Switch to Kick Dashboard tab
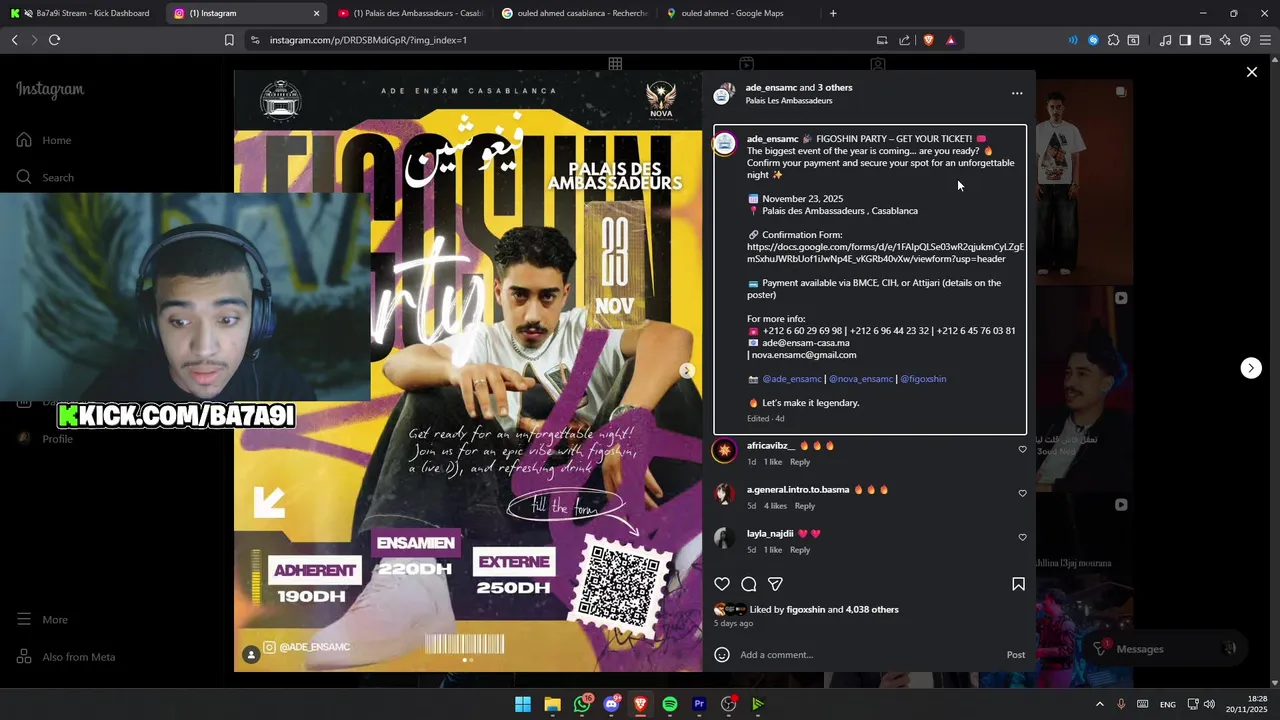 (x=80, y=13)
